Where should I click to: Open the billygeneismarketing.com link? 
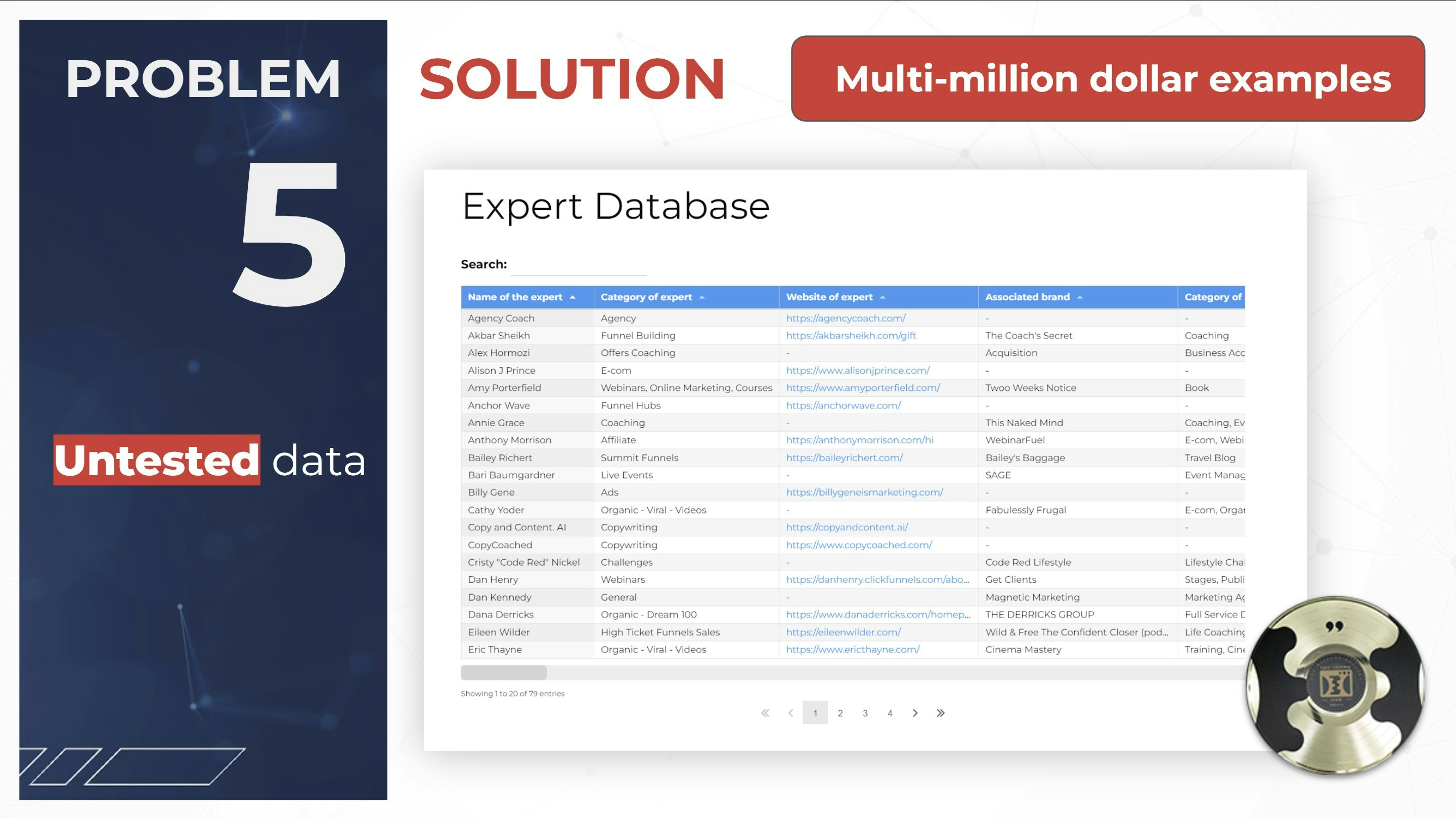tap(864, 492)
